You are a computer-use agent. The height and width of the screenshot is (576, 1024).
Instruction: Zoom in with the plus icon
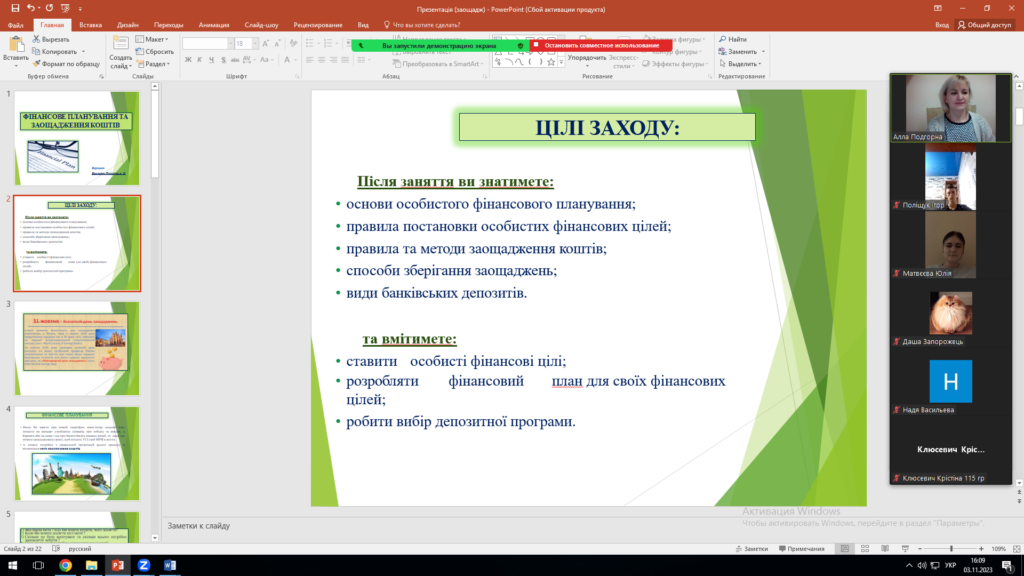click(982, 549)
